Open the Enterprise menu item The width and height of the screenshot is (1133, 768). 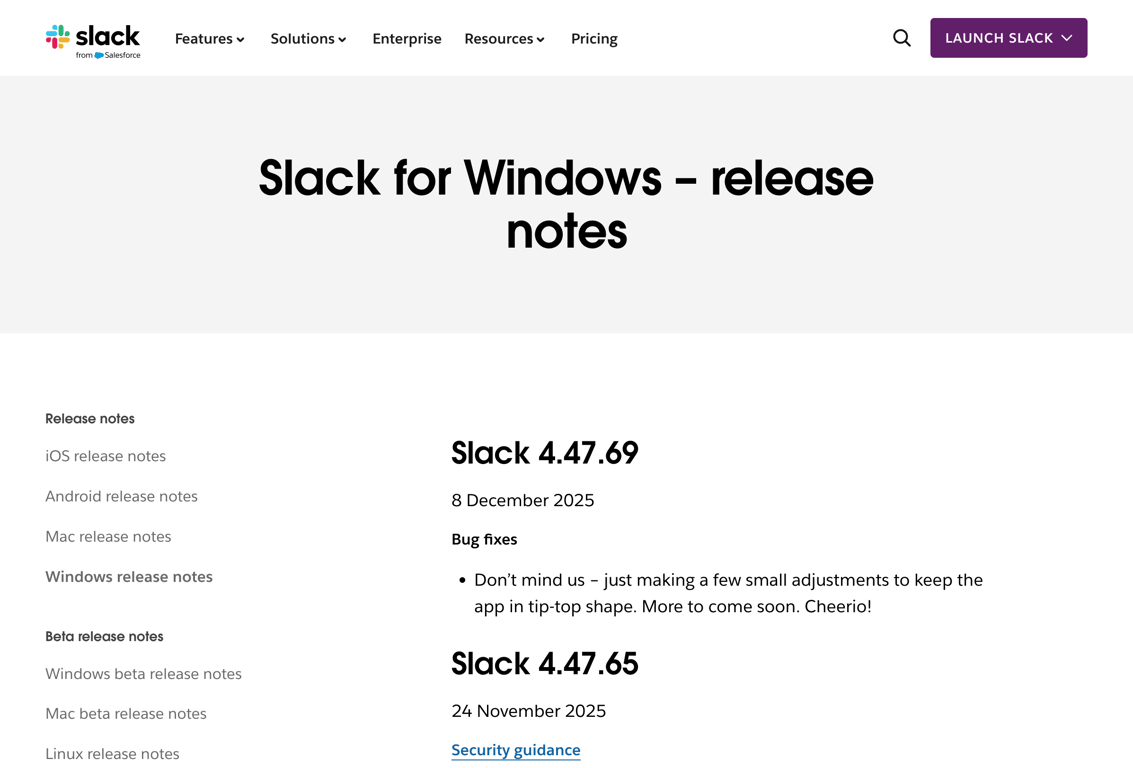[407, 39]
